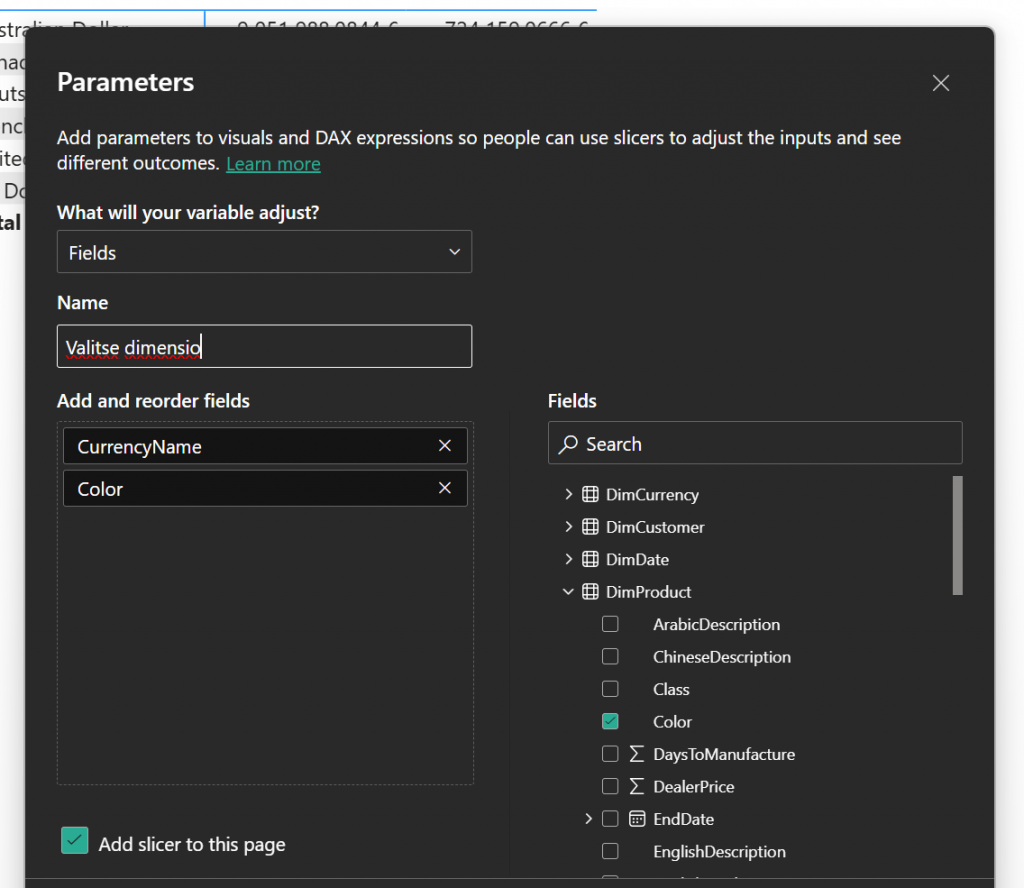The width and height of the screenshot is (1024, 888).
Task: Uncheck the Color field checkbox
Action: tap(610, 721)
